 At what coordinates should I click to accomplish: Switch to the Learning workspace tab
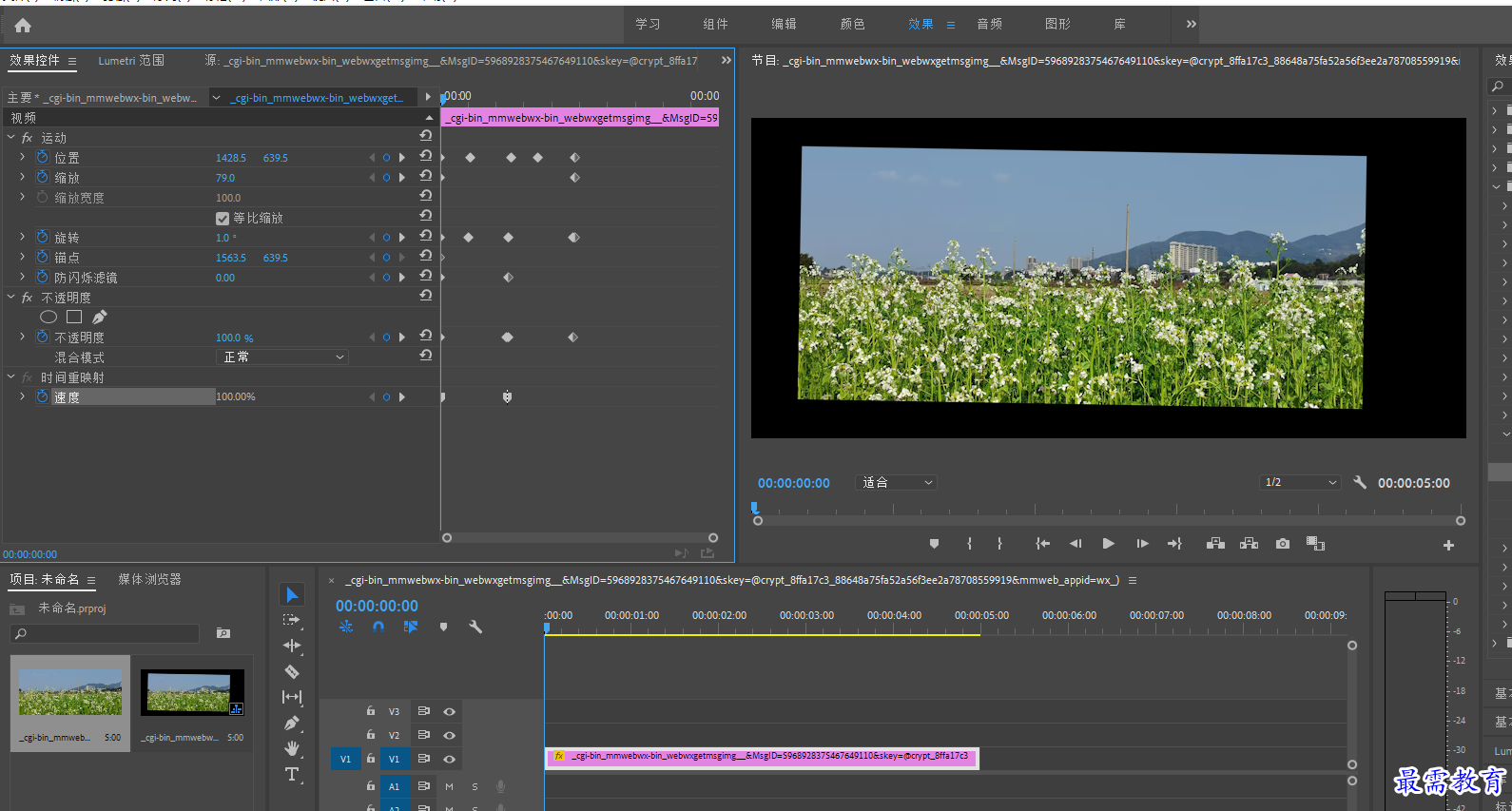[x=648, y=24]
